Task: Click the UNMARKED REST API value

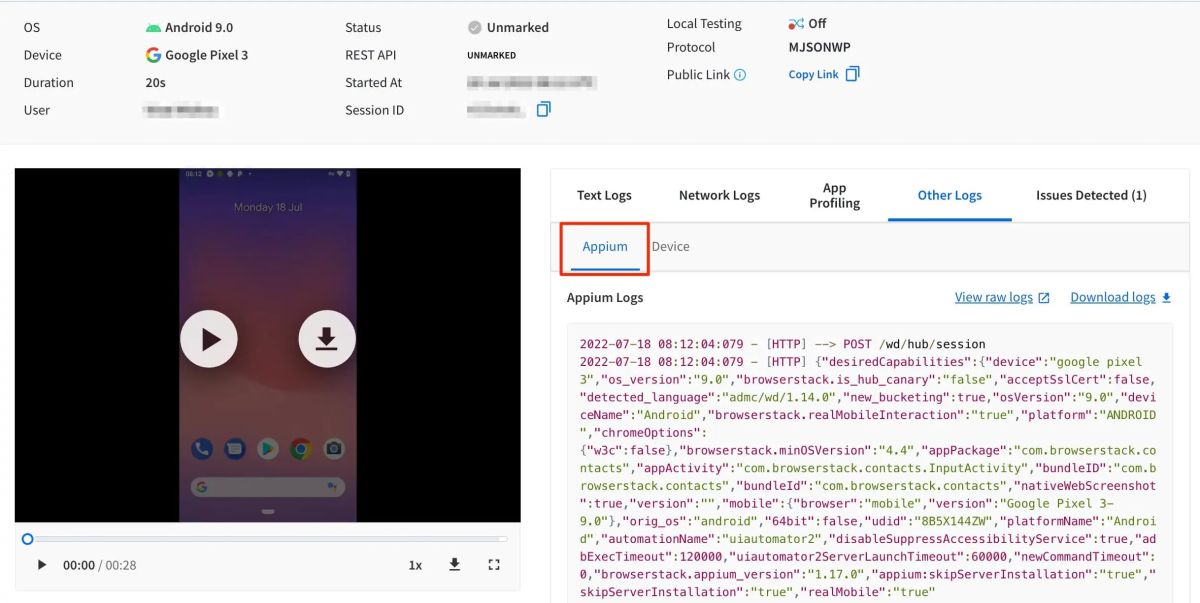Action: (x=491, y=56)
